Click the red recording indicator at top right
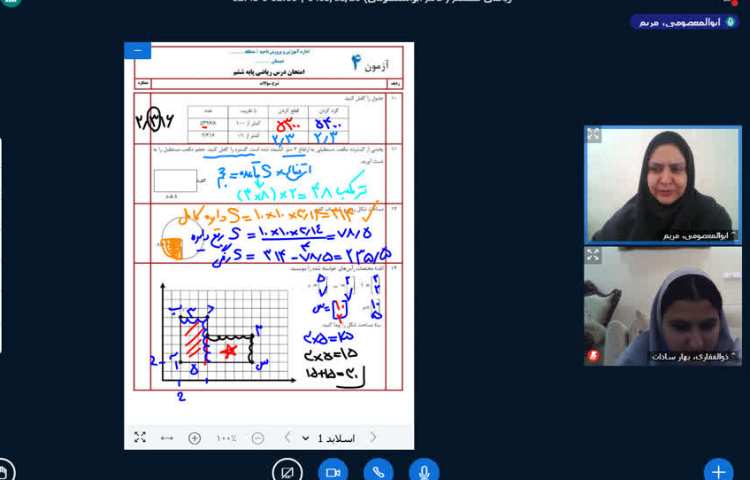Image resolution: width=750 pixels, height=480 pixels. pos(734,2)
